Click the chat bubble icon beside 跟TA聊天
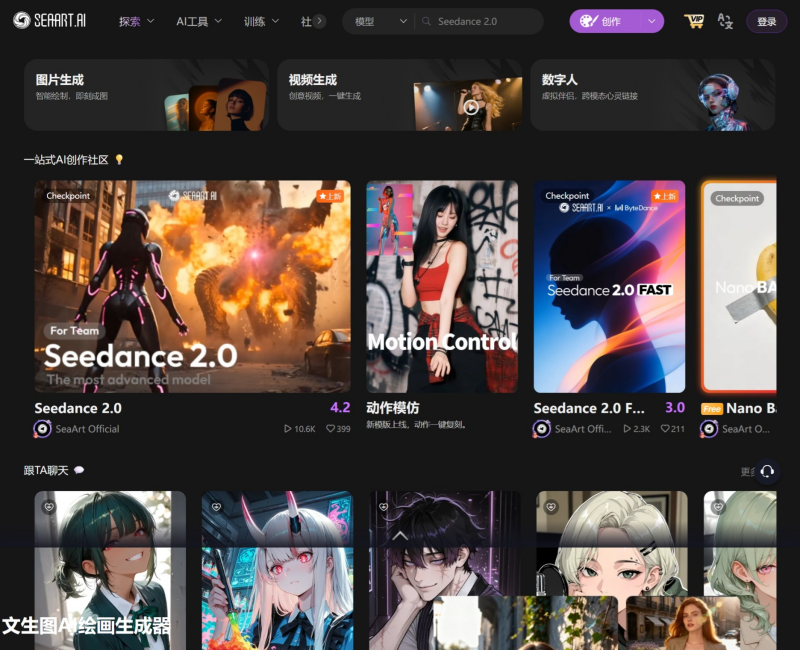Viewport: 800px width, 650px height. point(79,470)
